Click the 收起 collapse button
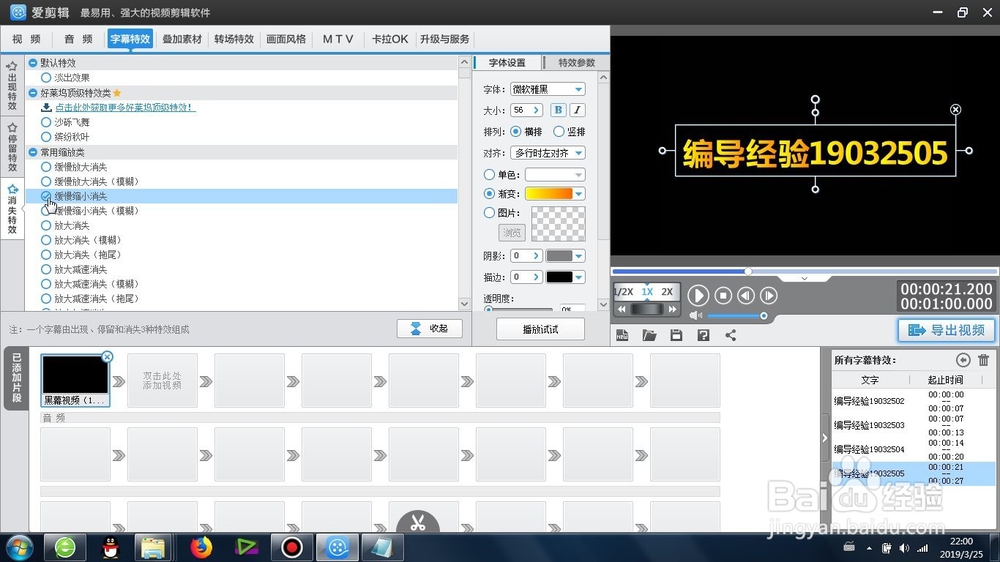Image resolution: width=1000 pixels, height=562 pixels. 430,329
